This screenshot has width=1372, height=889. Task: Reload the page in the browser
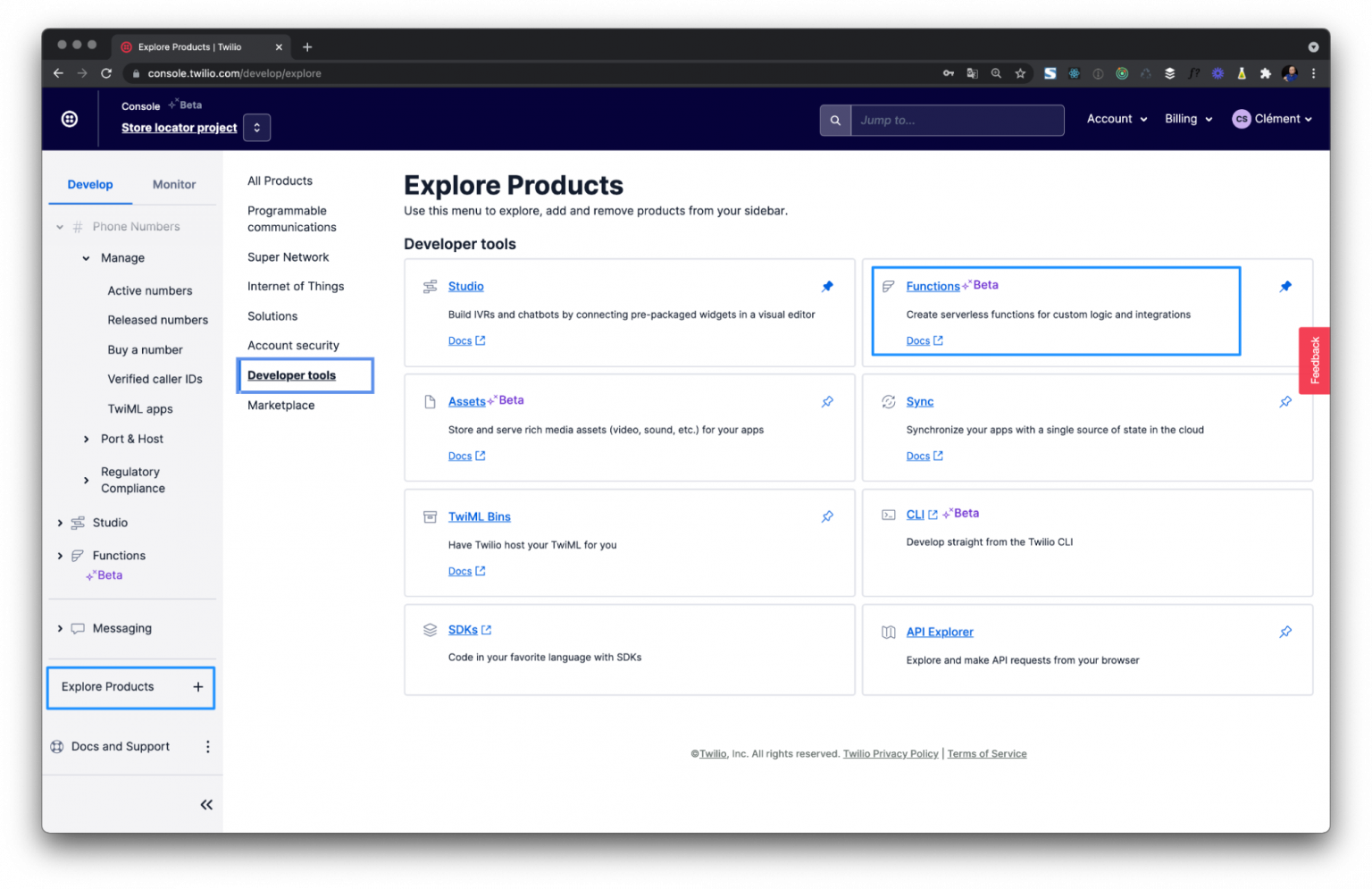point(105,73)
